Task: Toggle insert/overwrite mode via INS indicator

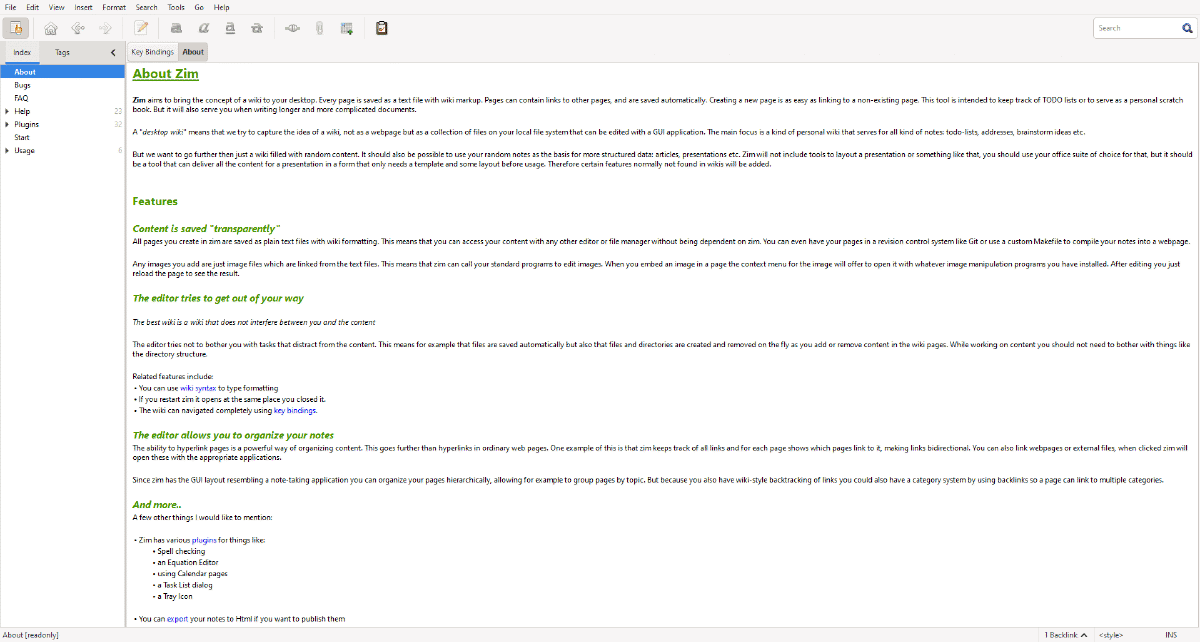Action: pyautogui.click(x=1171, y=634)
